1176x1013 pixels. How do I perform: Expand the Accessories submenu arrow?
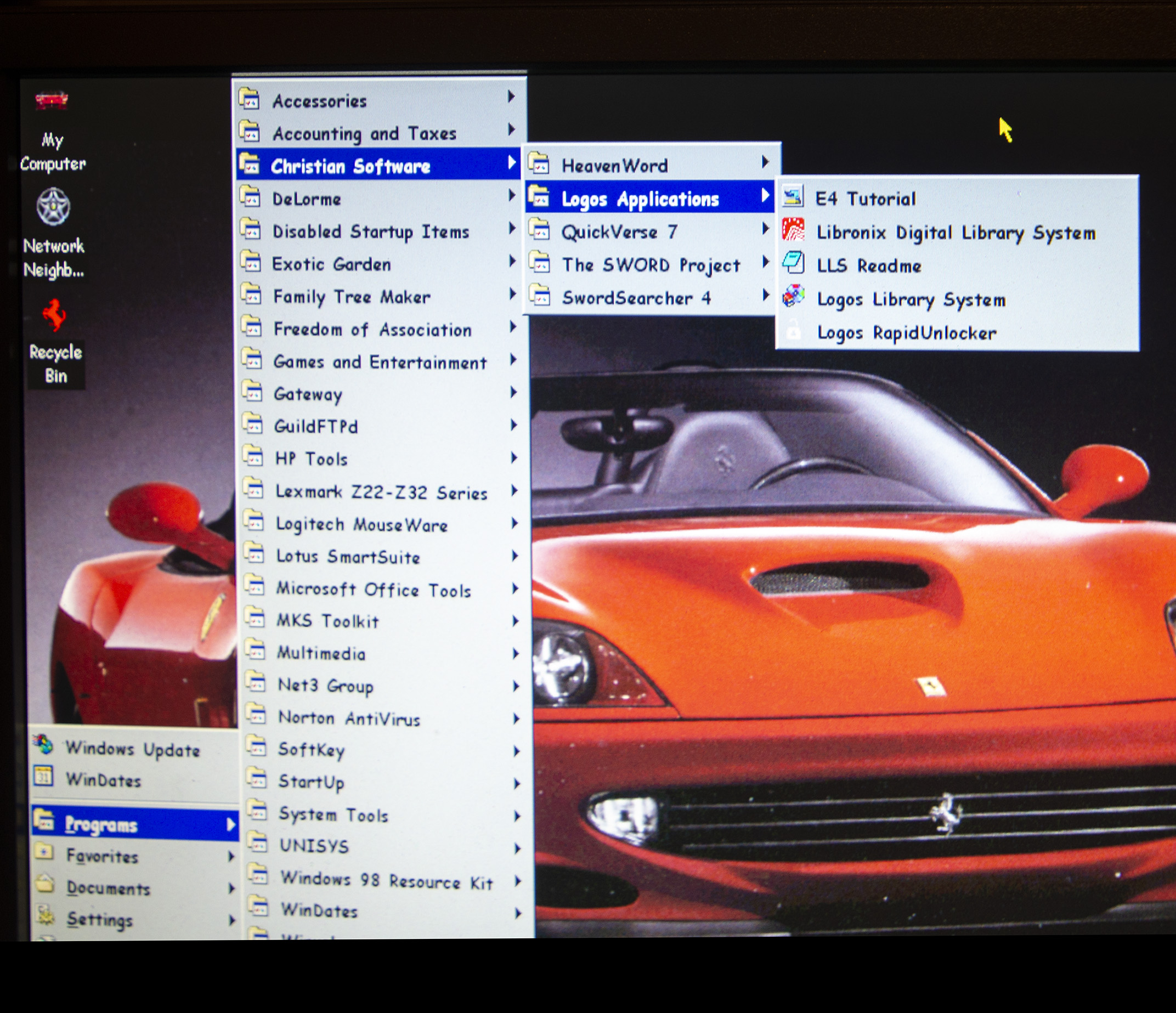(511, 97)
